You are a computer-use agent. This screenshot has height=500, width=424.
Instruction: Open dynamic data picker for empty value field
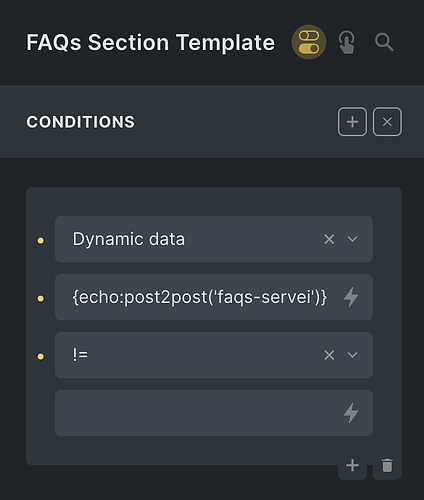[x=351, y=413]
